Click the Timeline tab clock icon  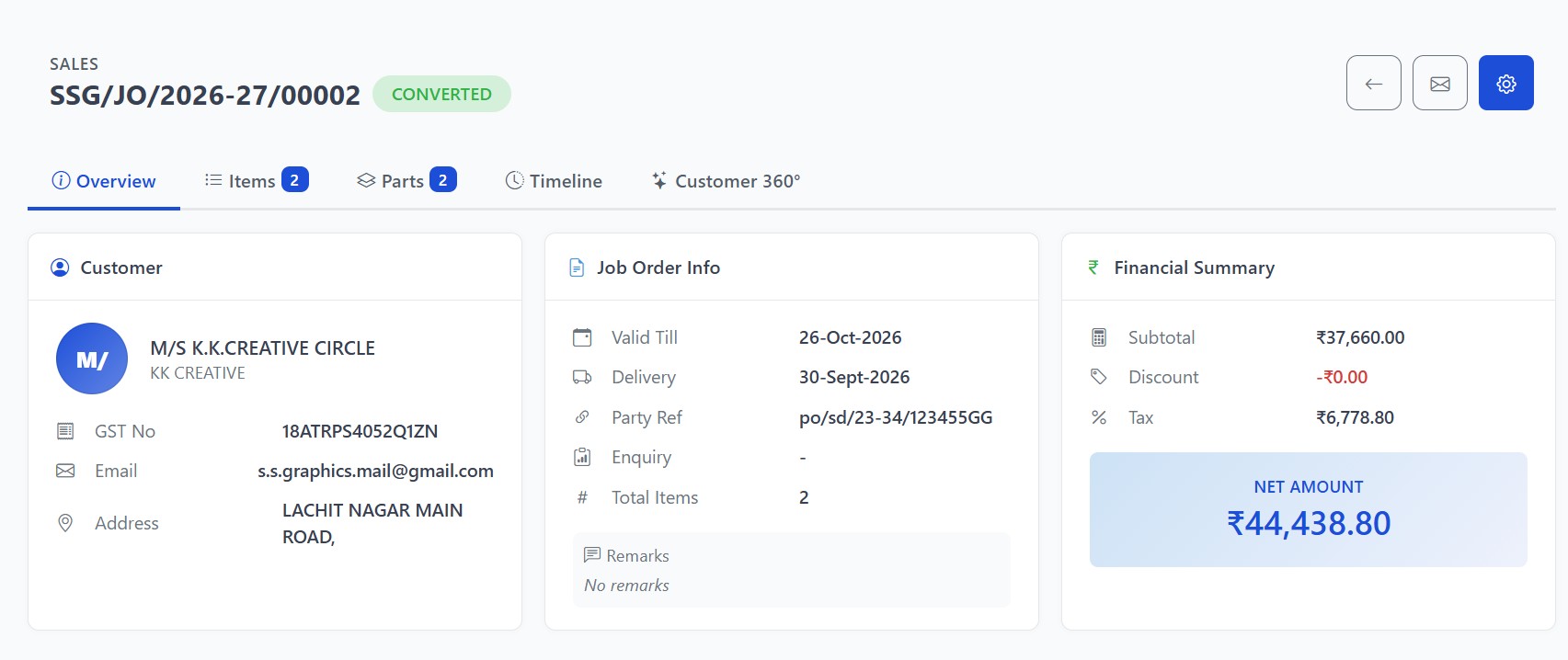(x=515, y=180)
